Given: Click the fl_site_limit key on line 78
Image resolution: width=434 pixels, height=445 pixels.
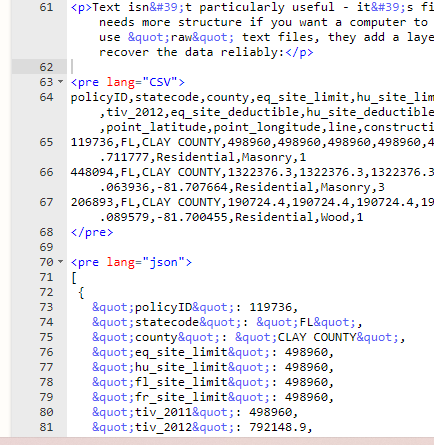Looking at the screenshot, I should tap(181, 382).
